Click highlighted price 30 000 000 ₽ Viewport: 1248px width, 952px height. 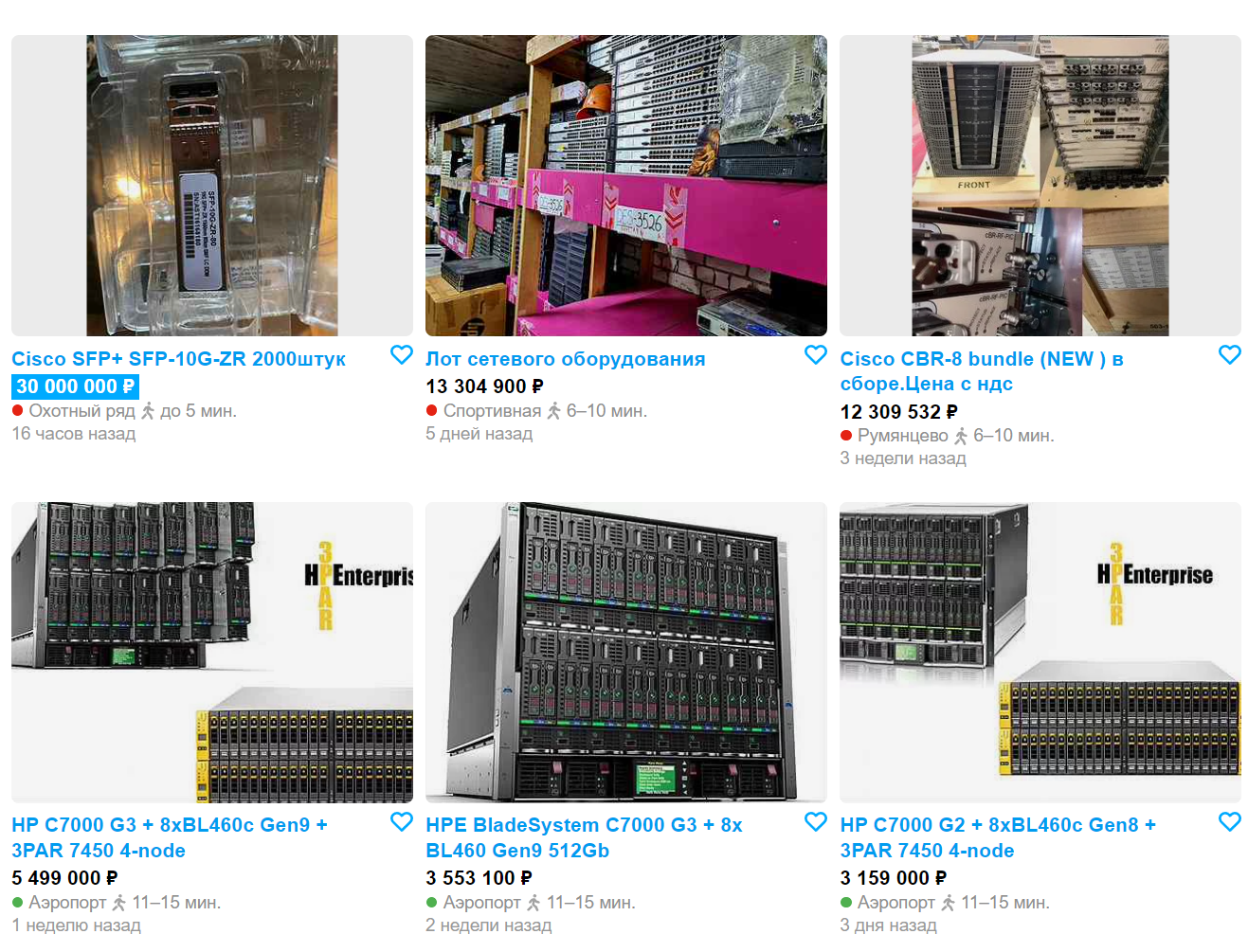[x=75, y=386]
